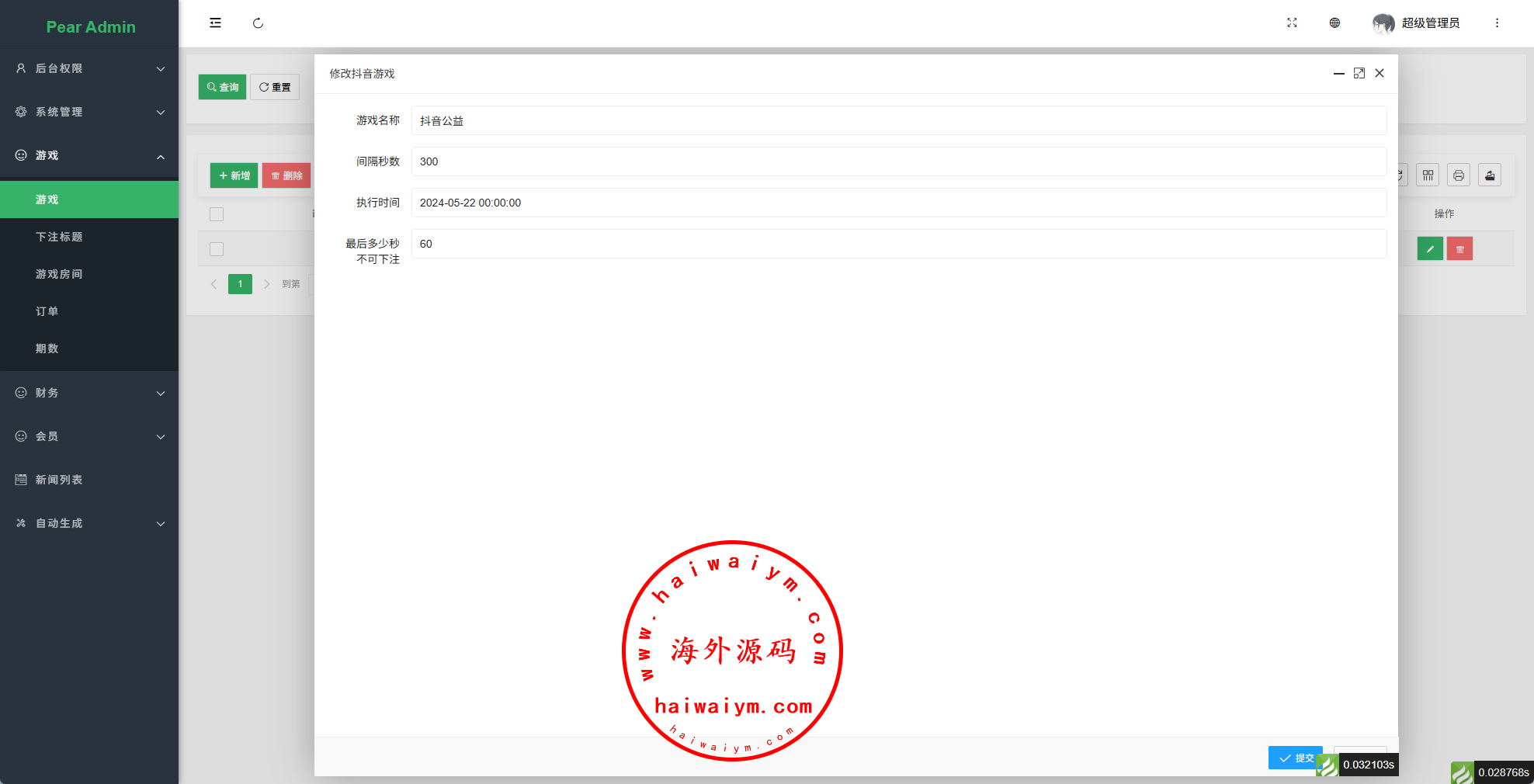This screenshot has width=1534, height=784.
Task: Click the print icon in the table toolbar
Action: tap(1459, 175)
